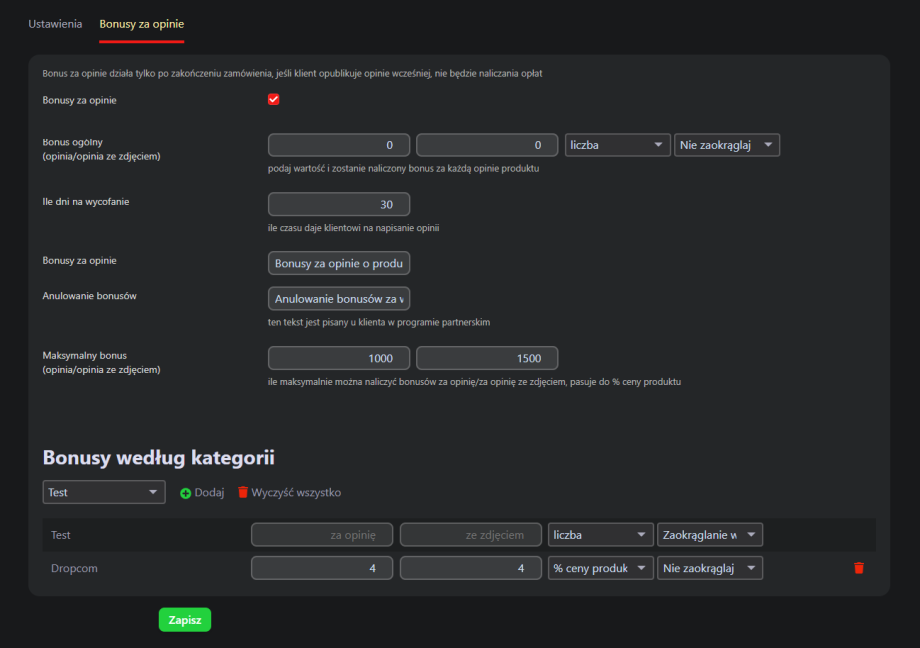The height and width of the screenshot is (648, 920).
Task: Open the general bonus Nie zaokrąglaj dropdown
Action: pyautogui.click(x=726, y=145)
